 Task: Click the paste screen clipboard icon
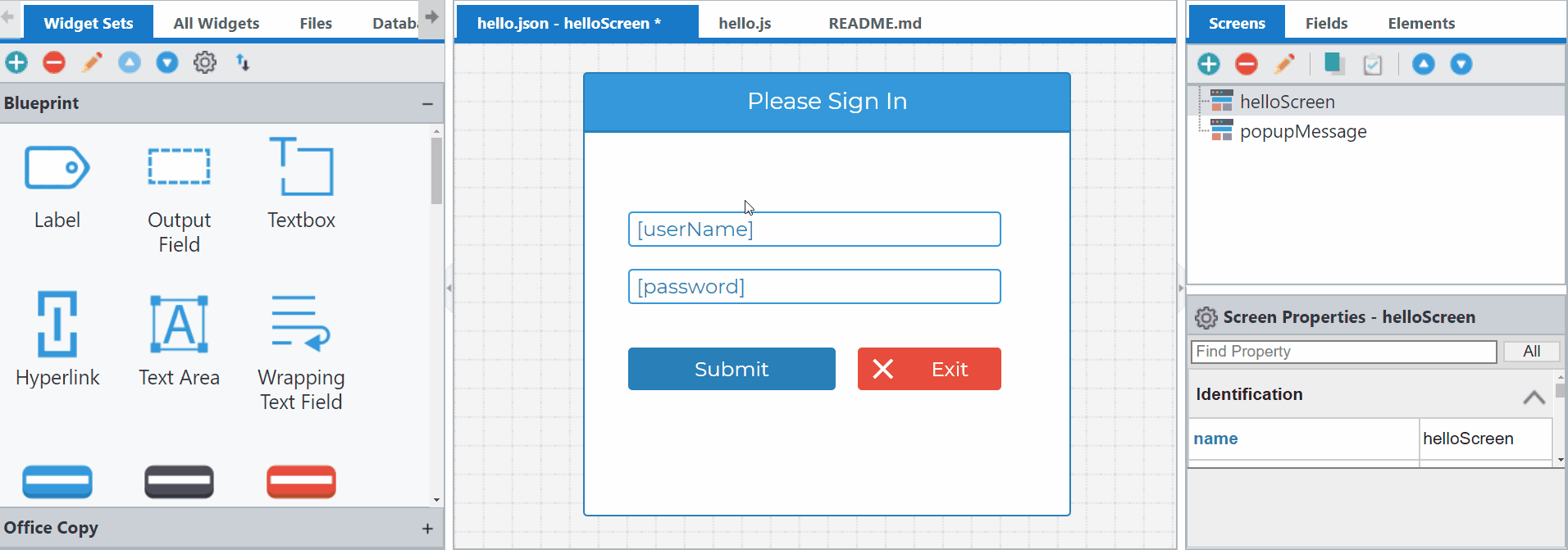(x=1373, y=64)
